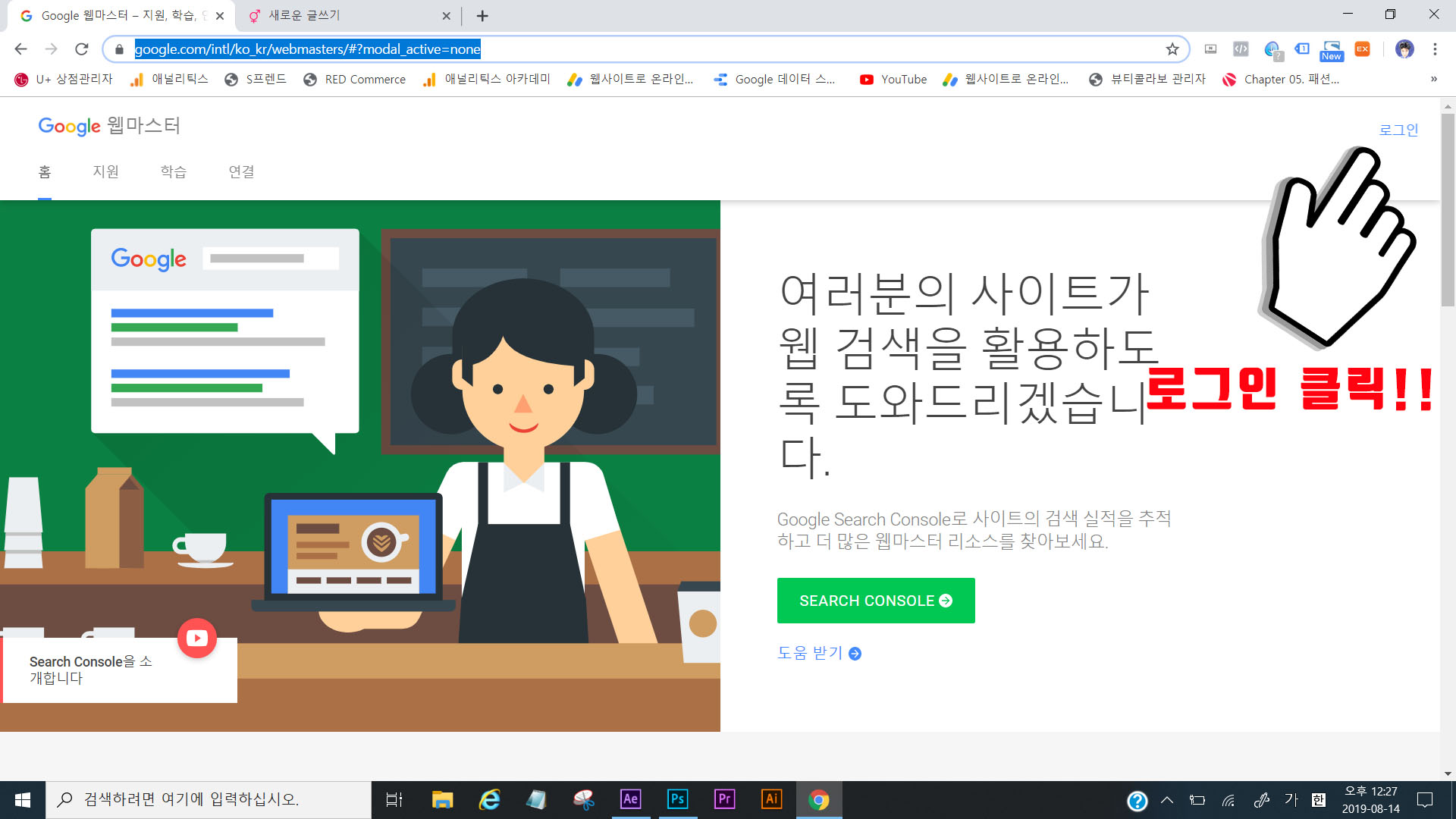Viewport: 1456px width, 819px height.
Task: Open the RED Commerce bookmark
Action: 354,80
